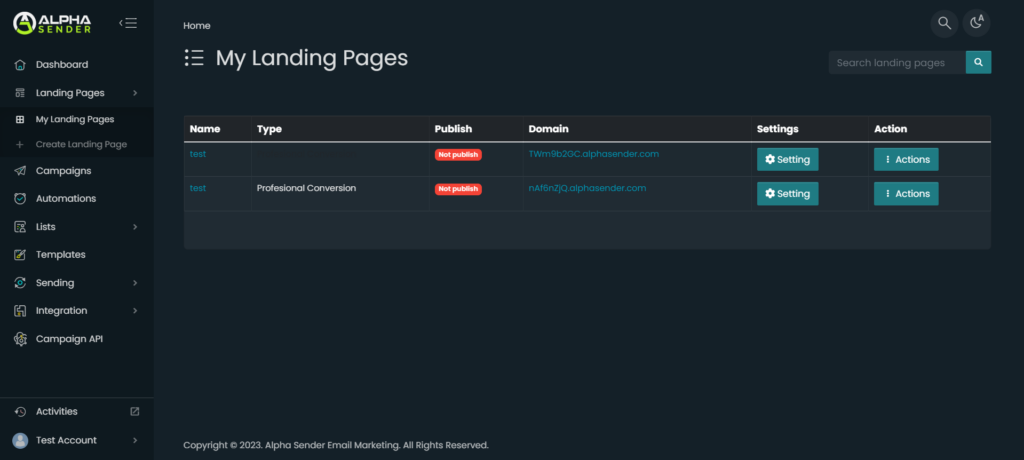Viewport: 1024px width, 460px height.
Task: Click the Sending sidebar icon
Action: (20, 283)
